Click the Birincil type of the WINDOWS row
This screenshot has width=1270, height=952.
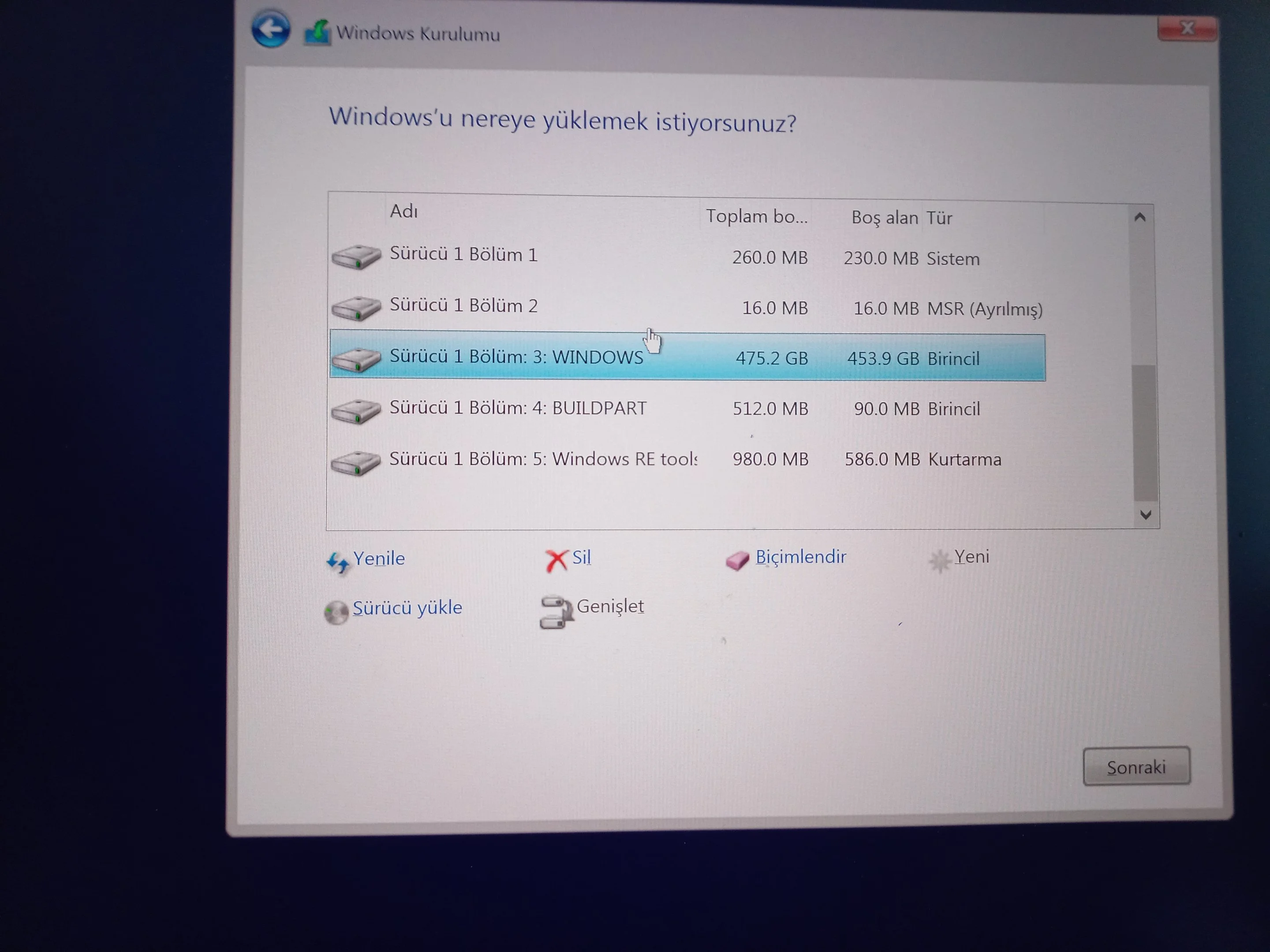tap(954, 359)
